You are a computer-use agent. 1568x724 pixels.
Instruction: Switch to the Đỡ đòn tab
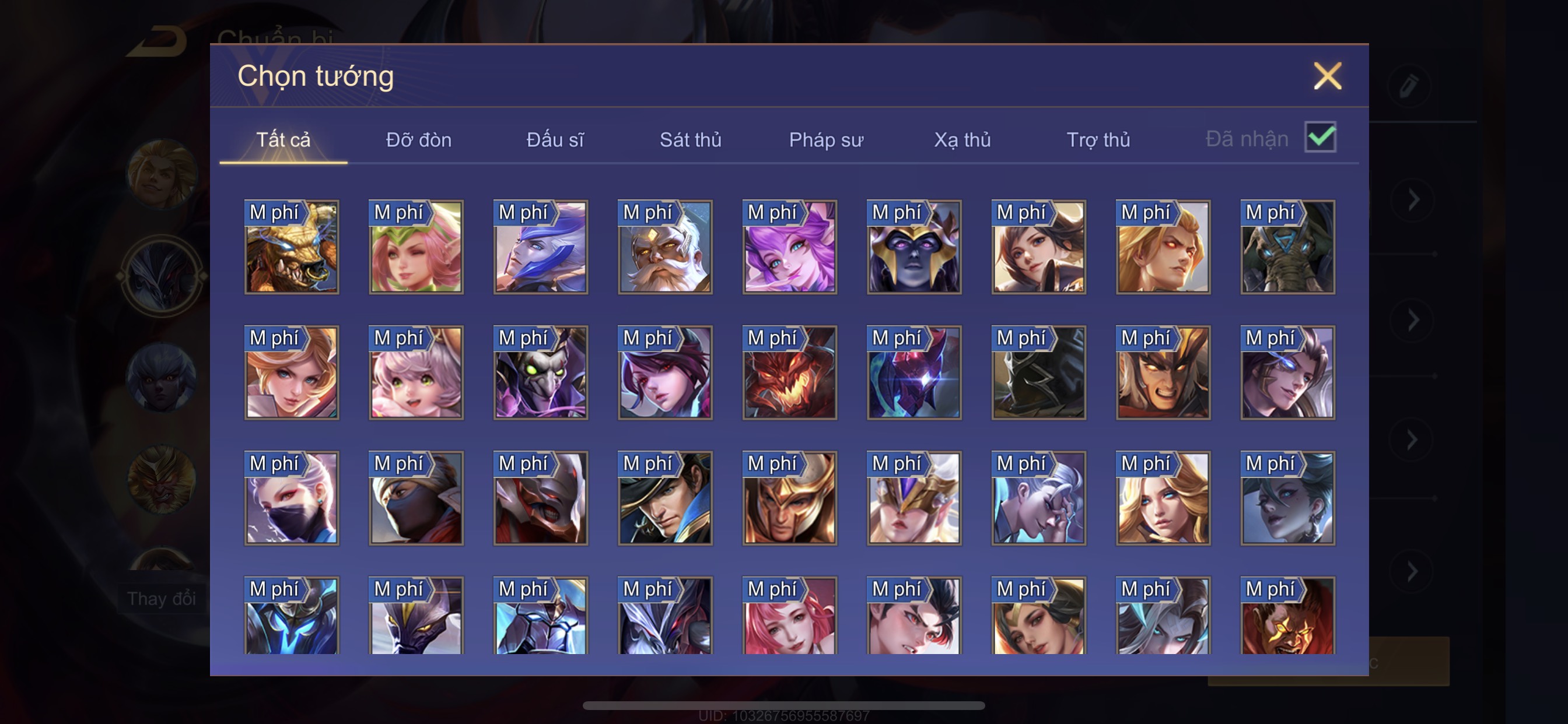pyautogui.click(x=419, y=140)
